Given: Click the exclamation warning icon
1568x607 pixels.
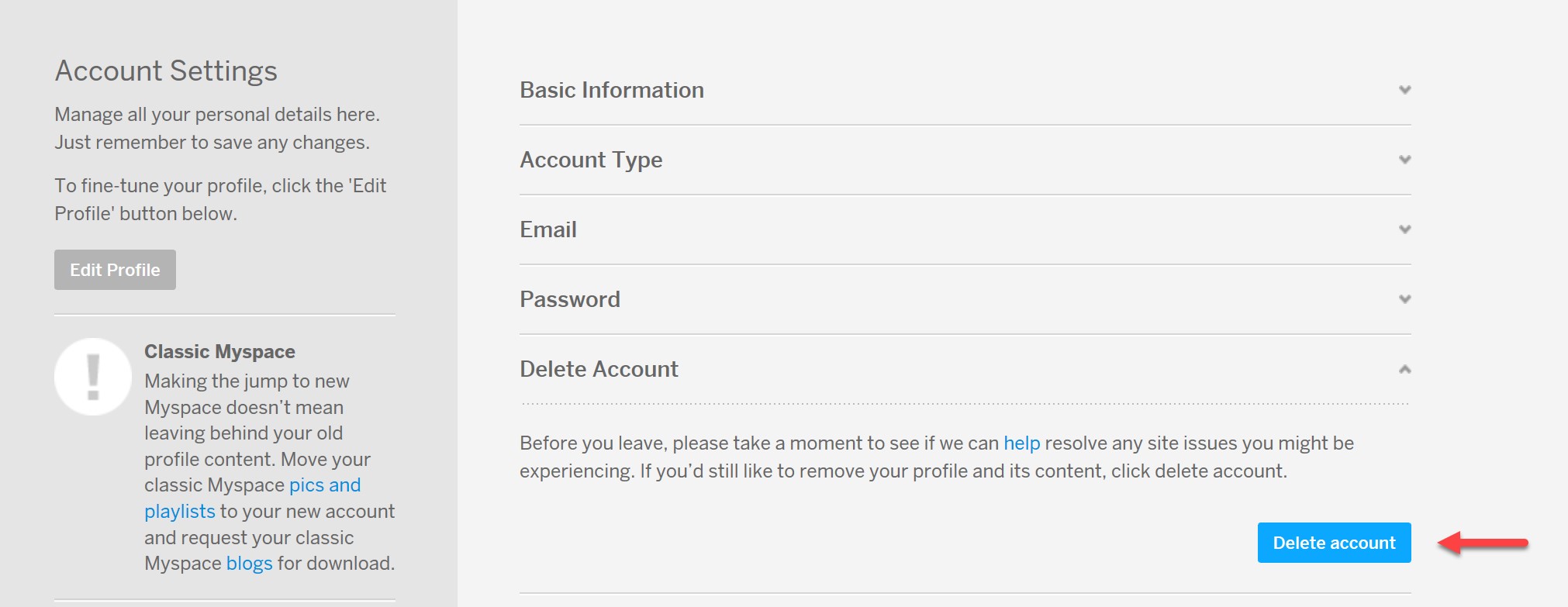Looking at the screenshot, I should pos(92,375).
